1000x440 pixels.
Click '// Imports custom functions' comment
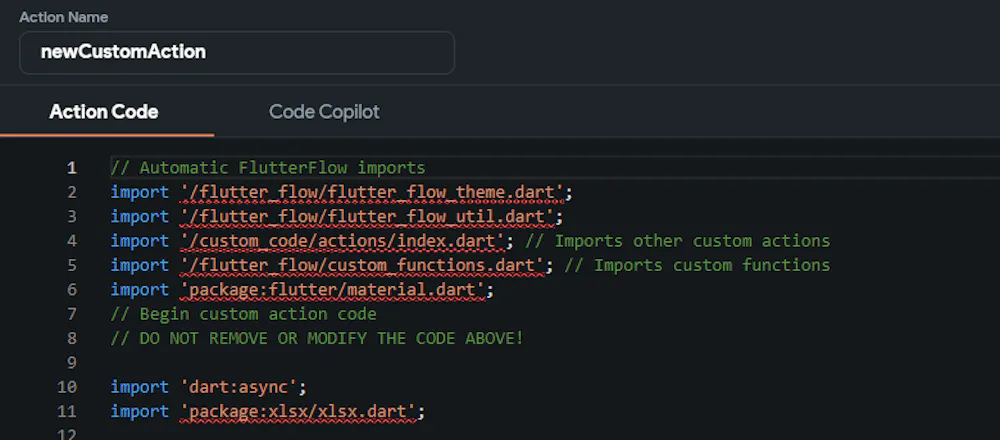(697, 265)
